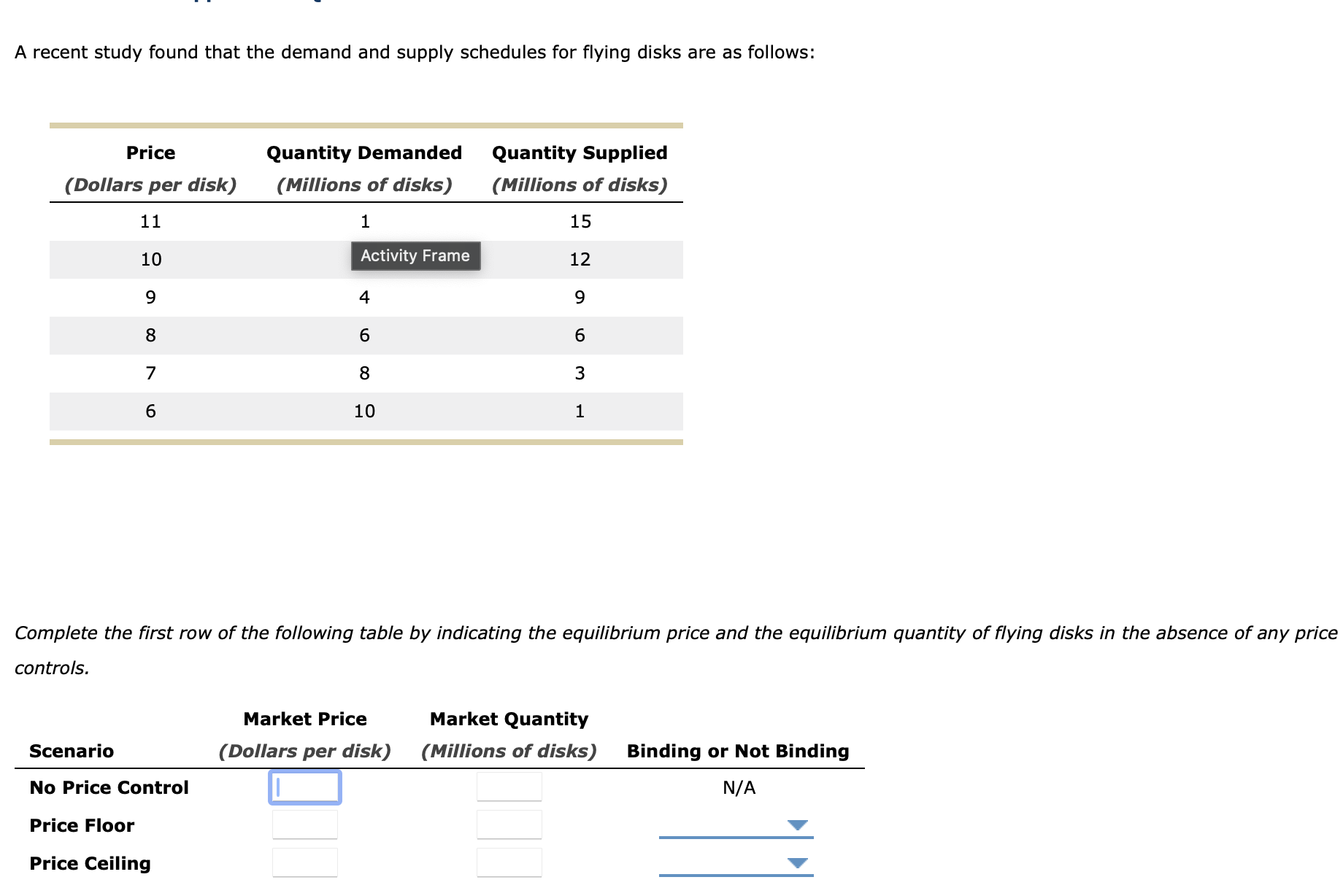Click the Price Floor quantity input box
This screenshot has width=1343, height=896.
[509, 824]
